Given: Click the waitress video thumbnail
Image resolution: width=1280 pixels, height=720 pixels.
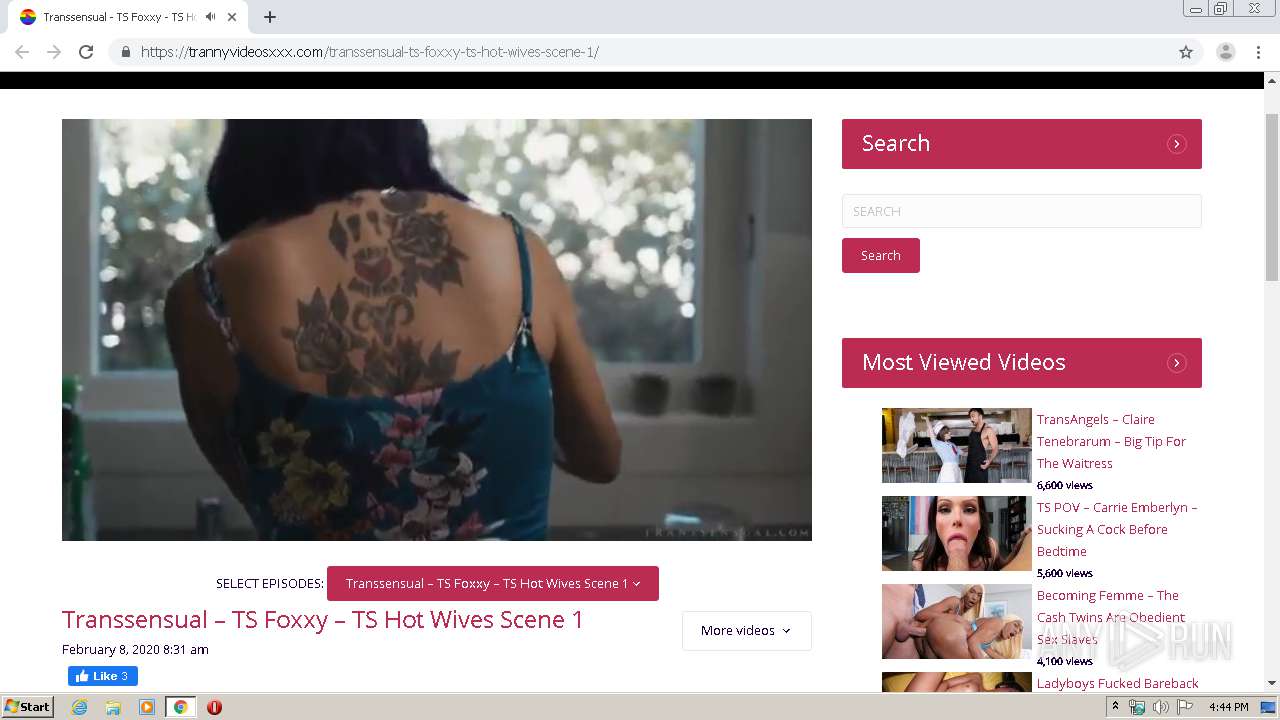Looking at the screenshot, I should coord(956,446).
